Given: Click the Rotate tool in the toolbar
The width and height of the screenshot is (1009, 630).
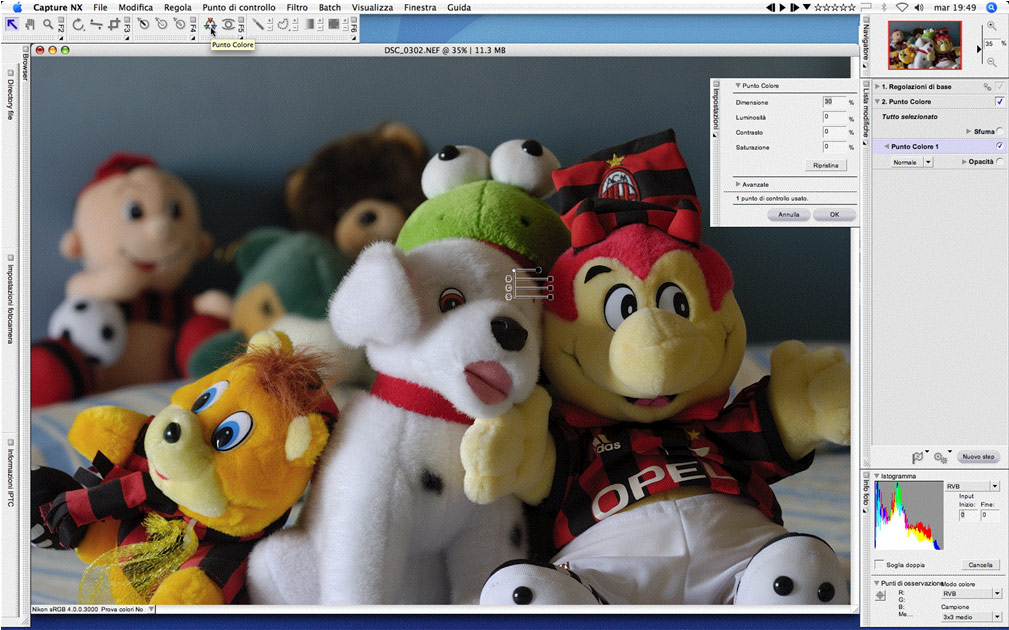Looking at the screenshot, I should (x=79, y=25).
